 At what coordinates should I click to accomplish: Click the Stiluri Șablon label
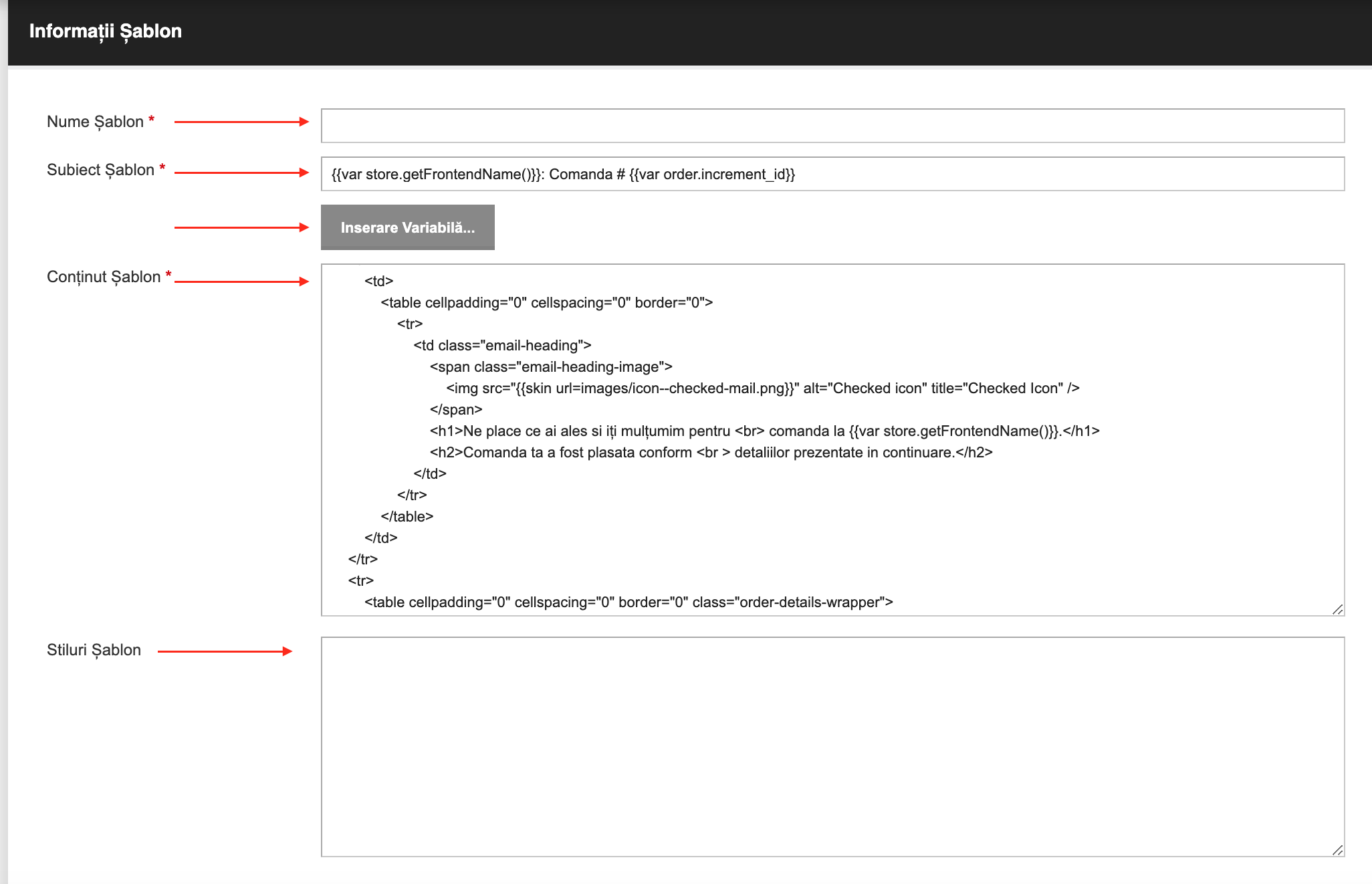pos(94,650)
